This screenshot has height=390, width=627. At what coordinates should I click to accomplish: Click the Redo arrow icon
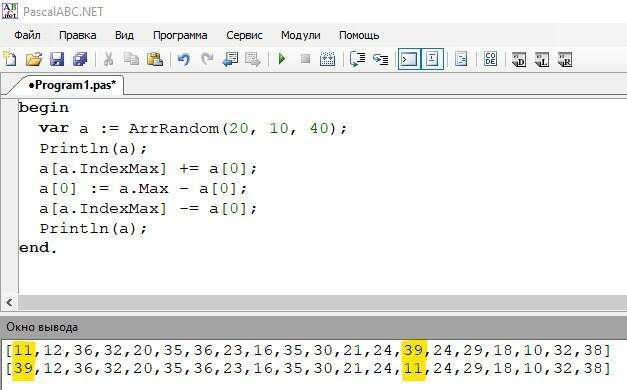[x=207, y=59]
